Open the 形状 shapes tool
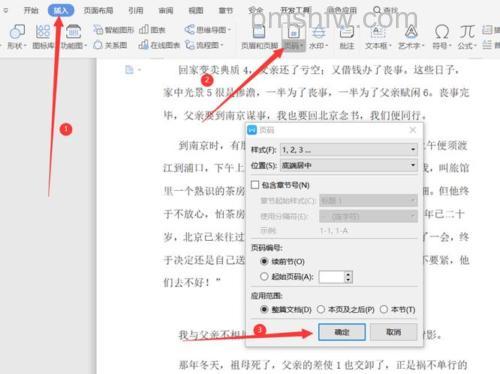 click(x=17, y=37)
